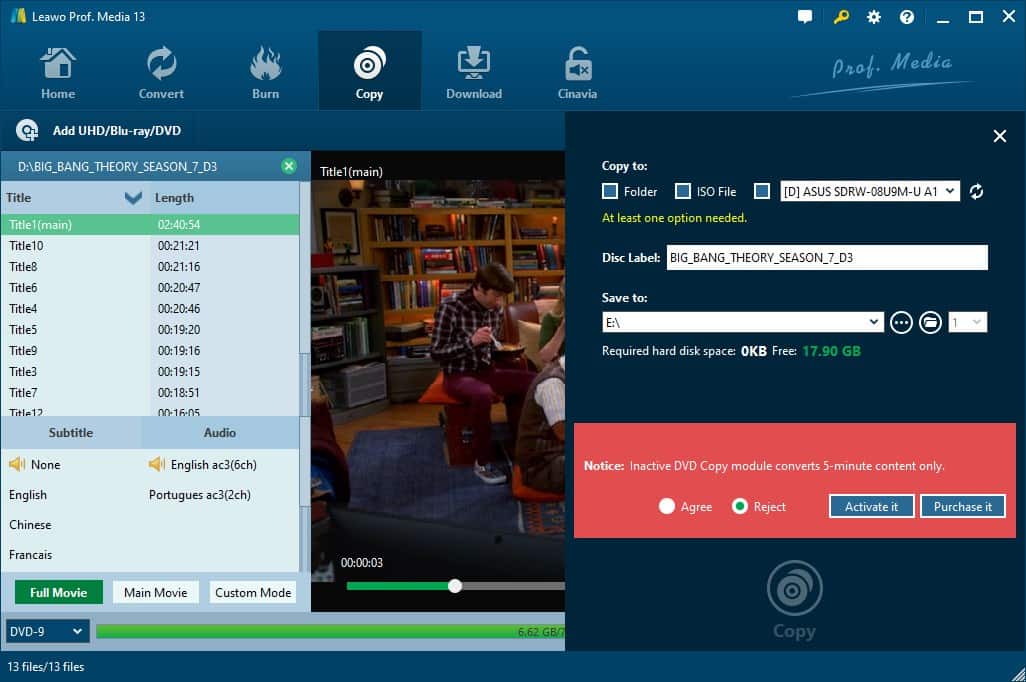Enable the Folder checkbox
The height and width of the screenshot is (682, 1026).
tap(610, 191)
